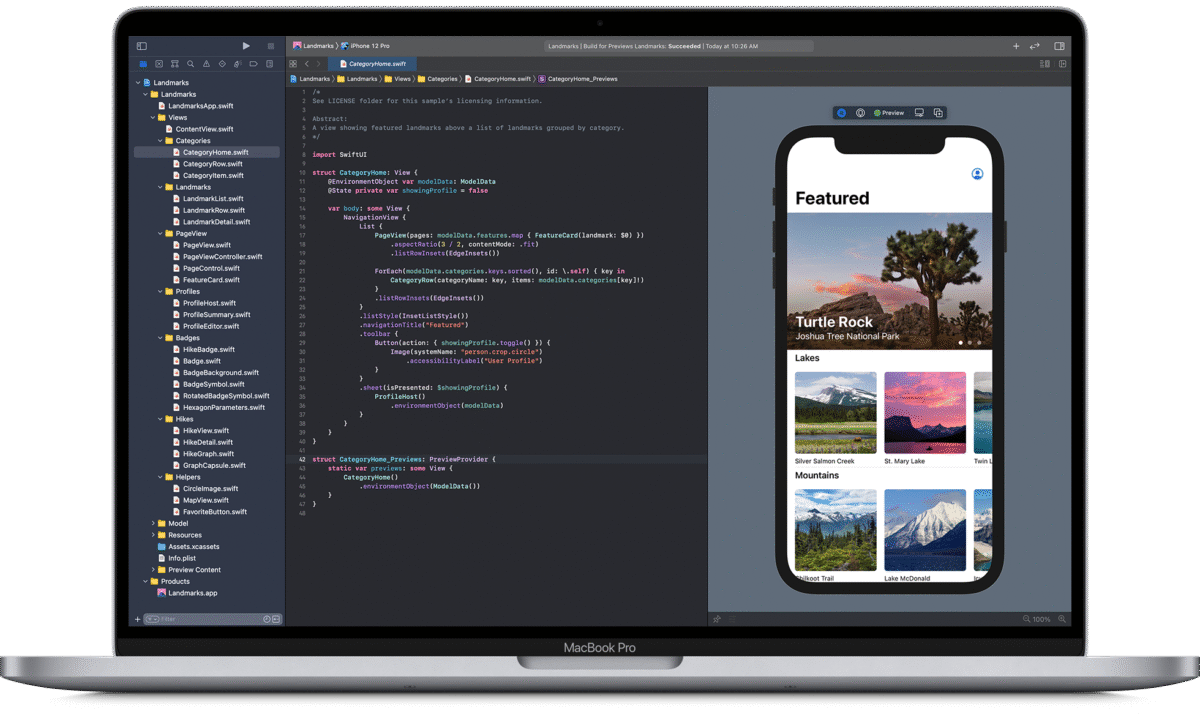
Task: Click the code review arrows button
Action: click(1035, 46)
